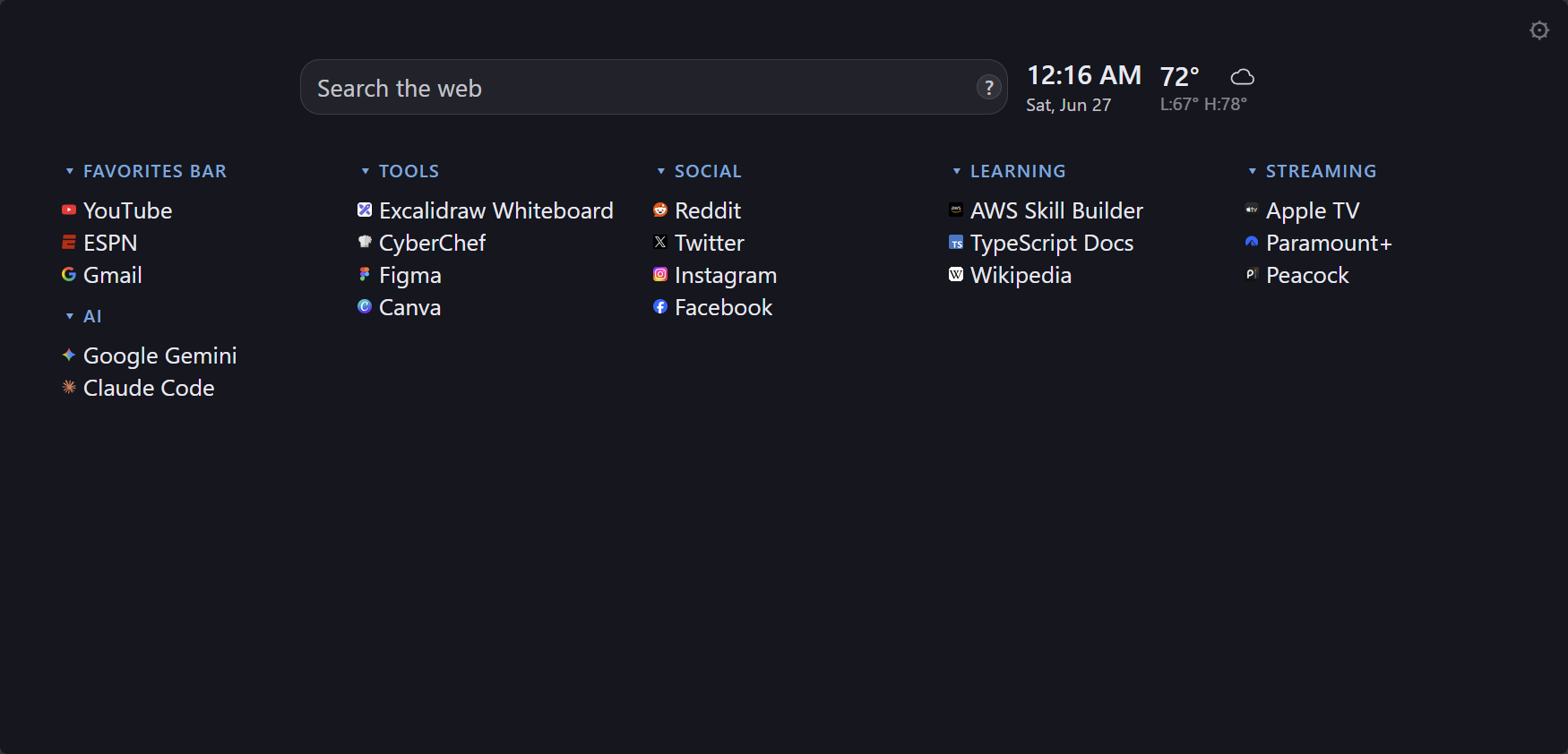Open settings via the gear icon
This screenshot has height=754, width=1568.
(x=1539, y=30)
